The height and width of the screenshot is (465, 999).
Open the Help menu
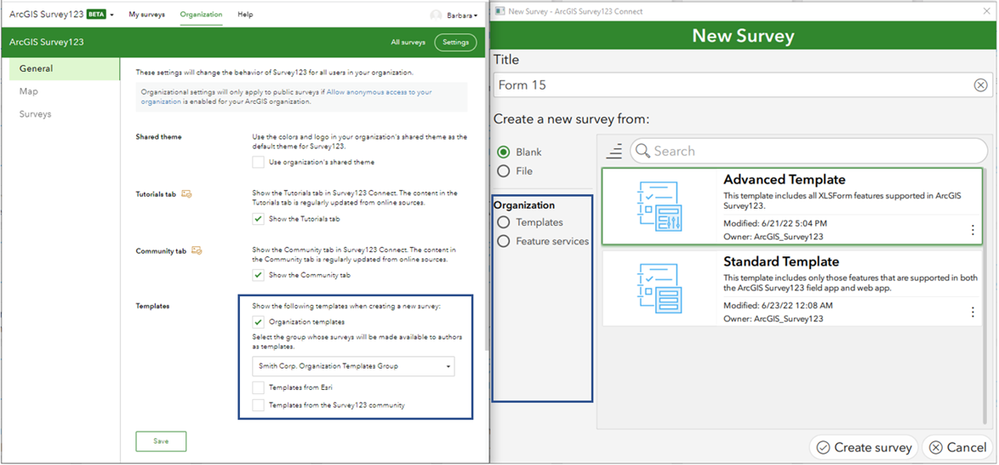[245, 14]
